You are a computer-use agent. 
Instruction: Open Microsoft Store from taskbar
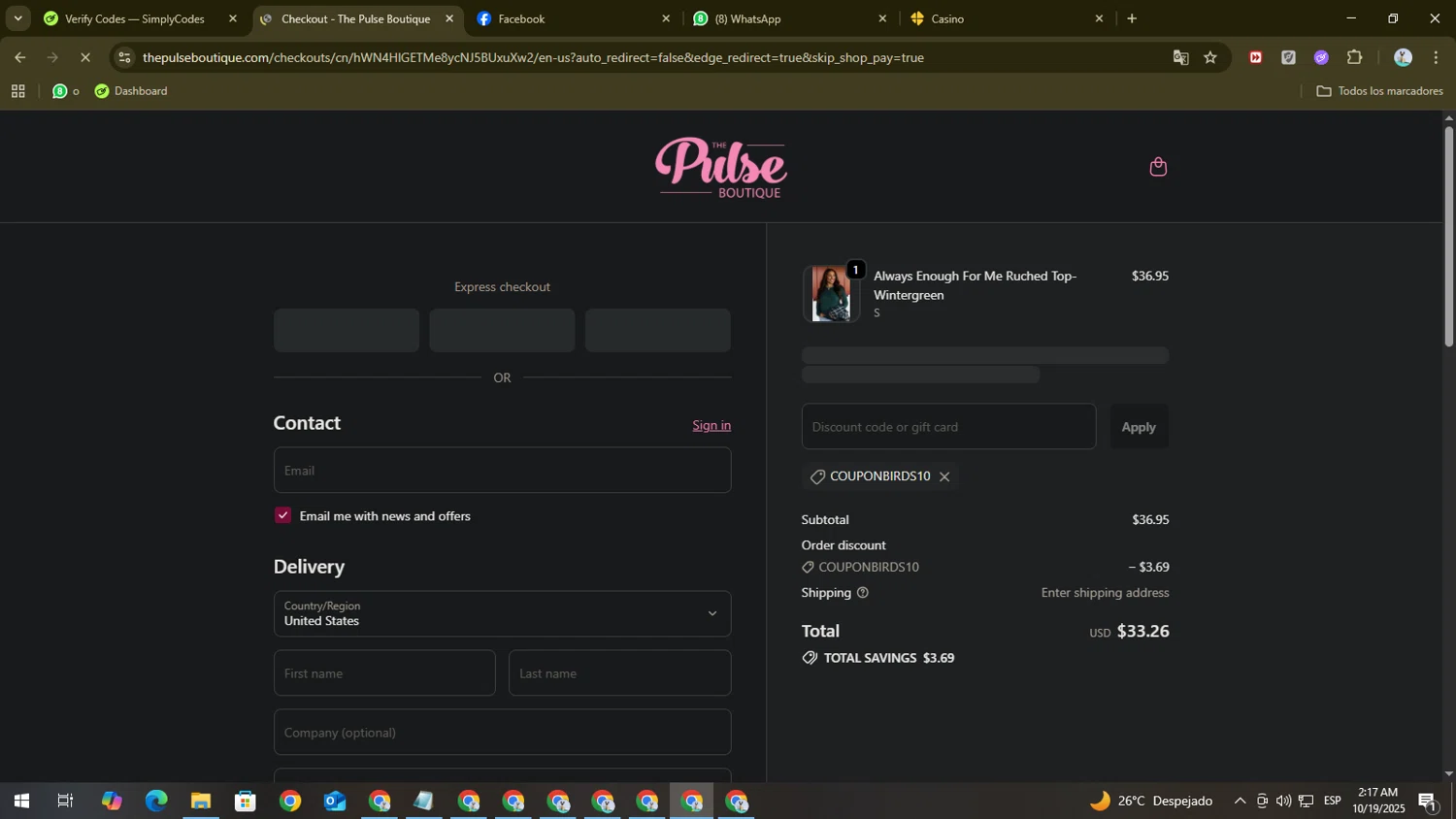pos(246,802)
